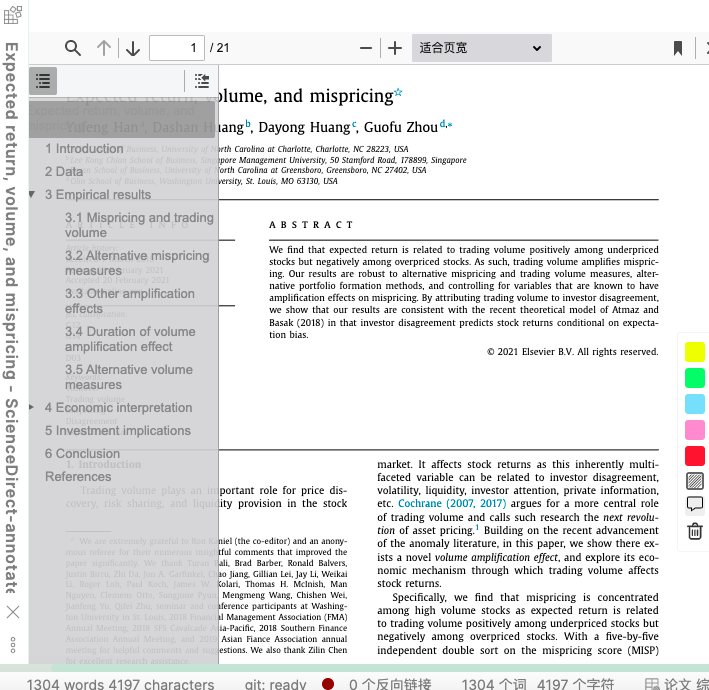The height and width of the screenshot is (690, 709).
Task: Click the red status dot in status bar
Action: pos(328,684)
